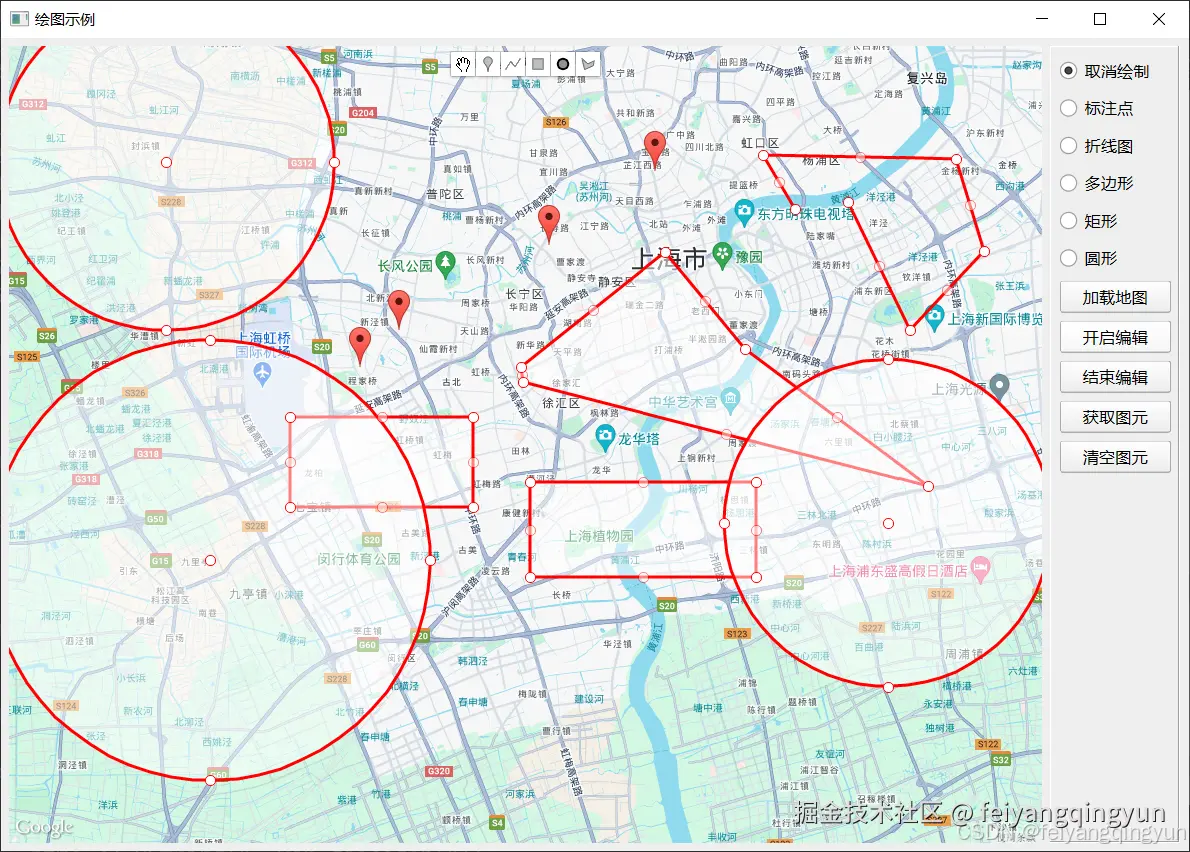Select the 标注点 radio button
1190x852 pixels.
1069,108
